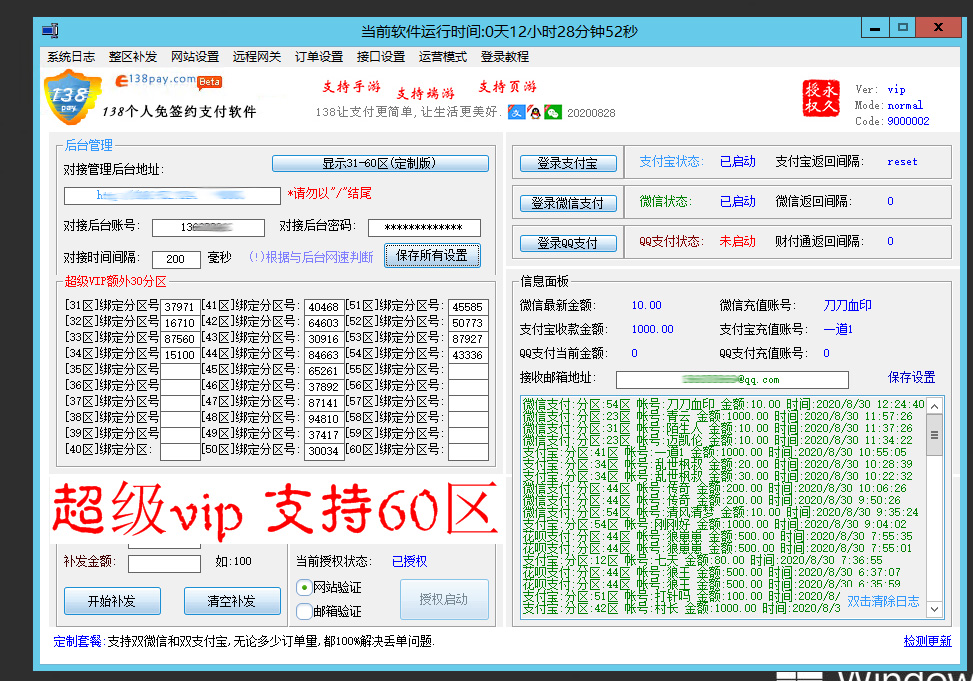Screen dimensions: 973x681
Task: Click the 41区 binding field with 40468
Action: [324, 307]
